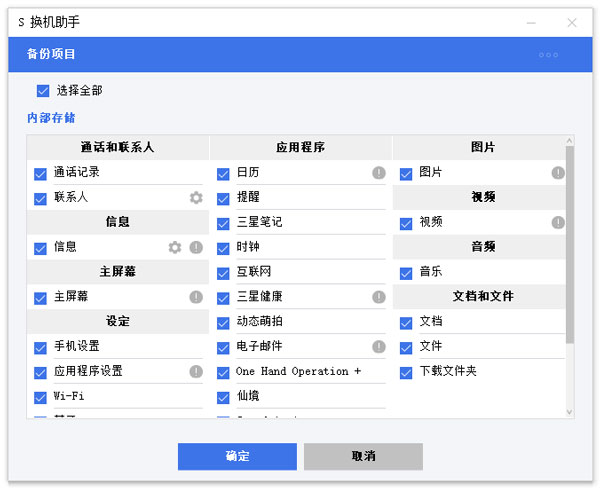Click info icon beside 主屏幕
Viewport: 600px width, 488px height.
pos(196,297)
